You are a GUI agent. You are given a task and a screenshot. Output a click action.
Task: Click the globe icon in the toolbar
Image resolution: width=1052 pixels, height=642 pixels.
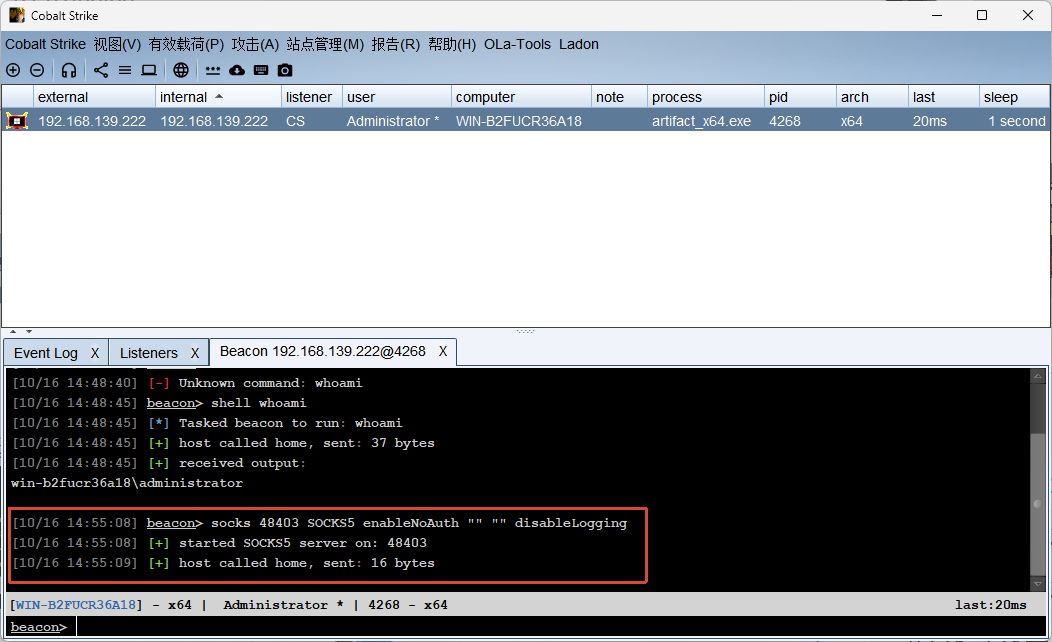point(181,70)
